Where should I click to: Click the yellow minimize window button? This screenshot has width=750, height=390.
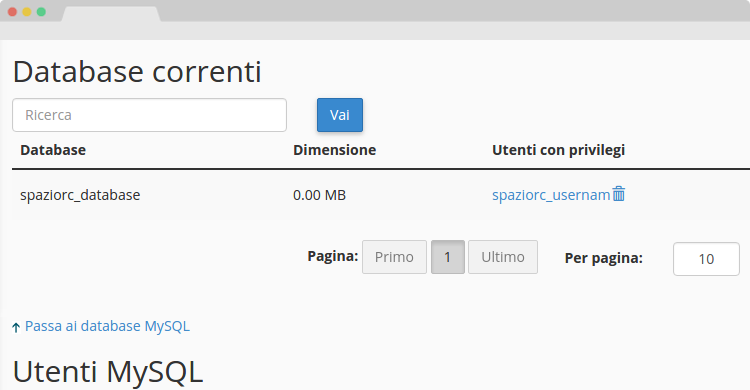[x=27, y=12]
